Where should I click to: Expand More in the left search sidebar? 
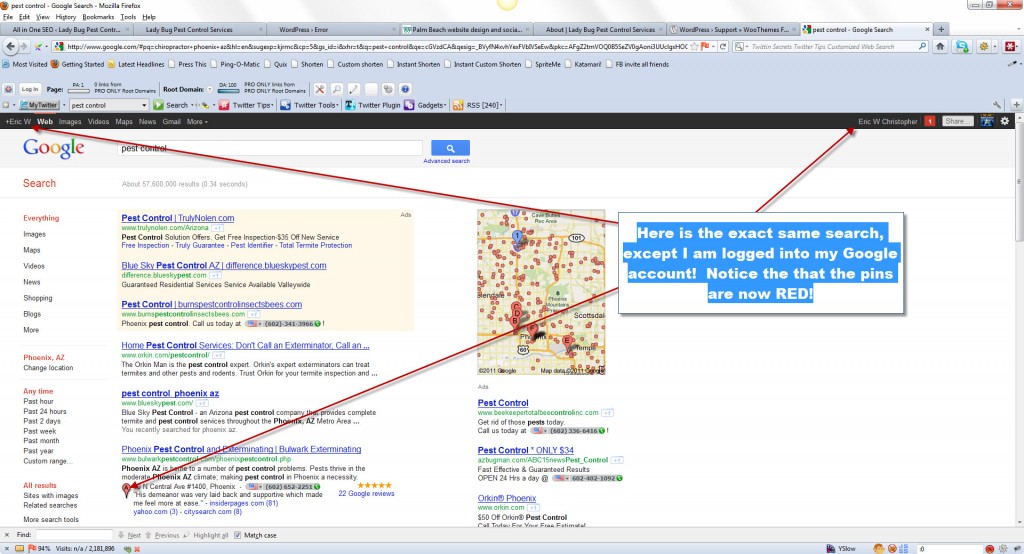31,330
